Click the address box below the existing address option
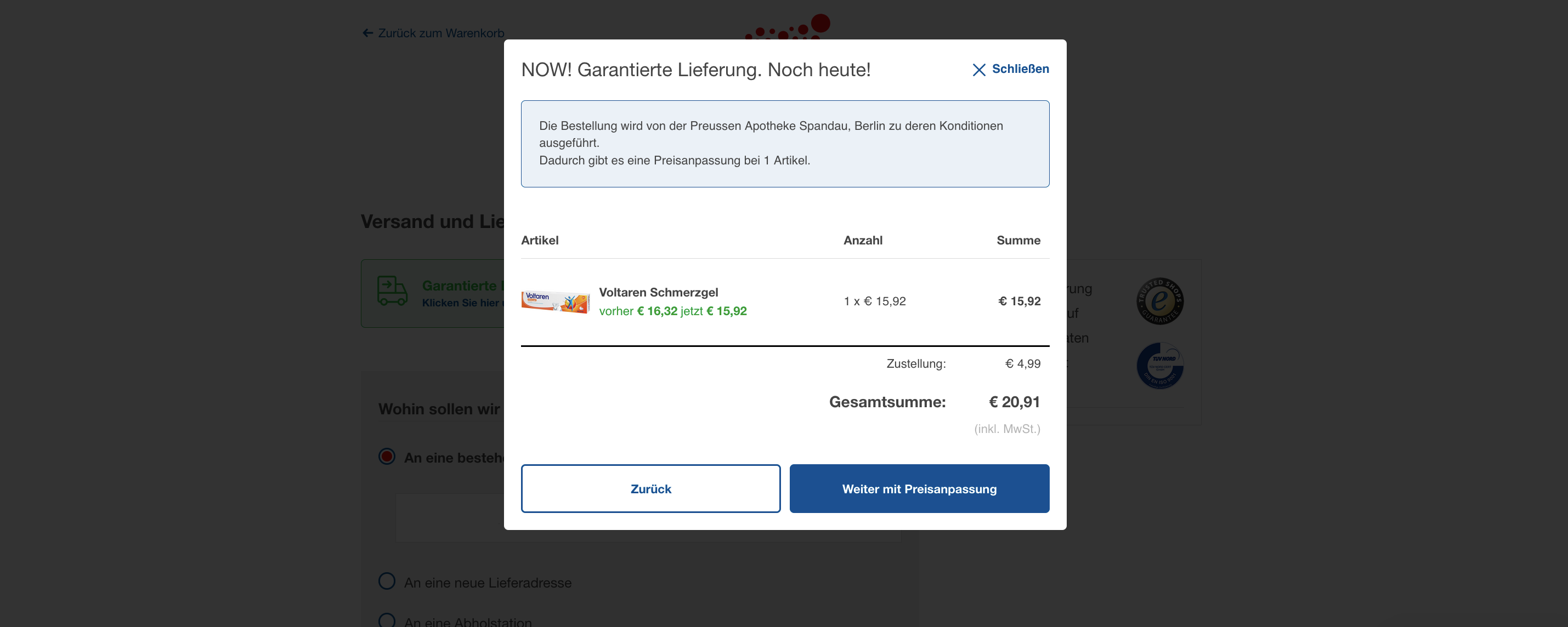This screenshot has height=627, width=1568. point(449,517)
